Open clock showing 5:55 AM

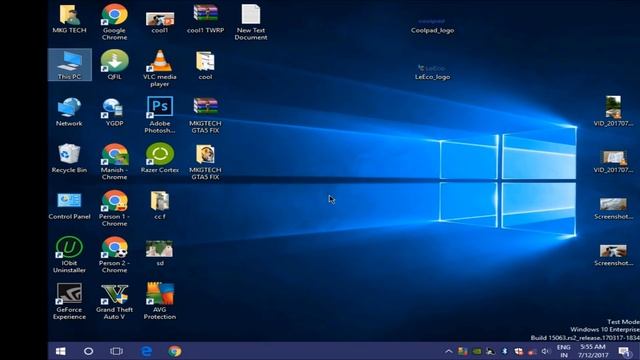593,351
